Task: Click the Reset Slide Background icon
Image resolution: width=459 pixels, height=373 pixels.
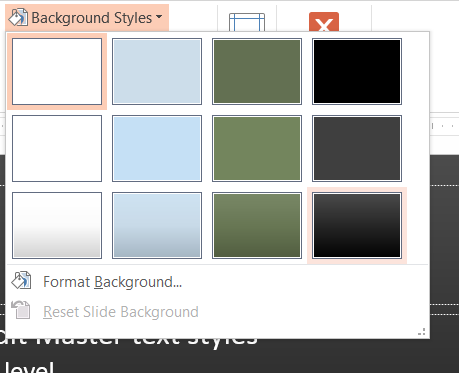Action: pyautogui.click(x=21, y=310)
